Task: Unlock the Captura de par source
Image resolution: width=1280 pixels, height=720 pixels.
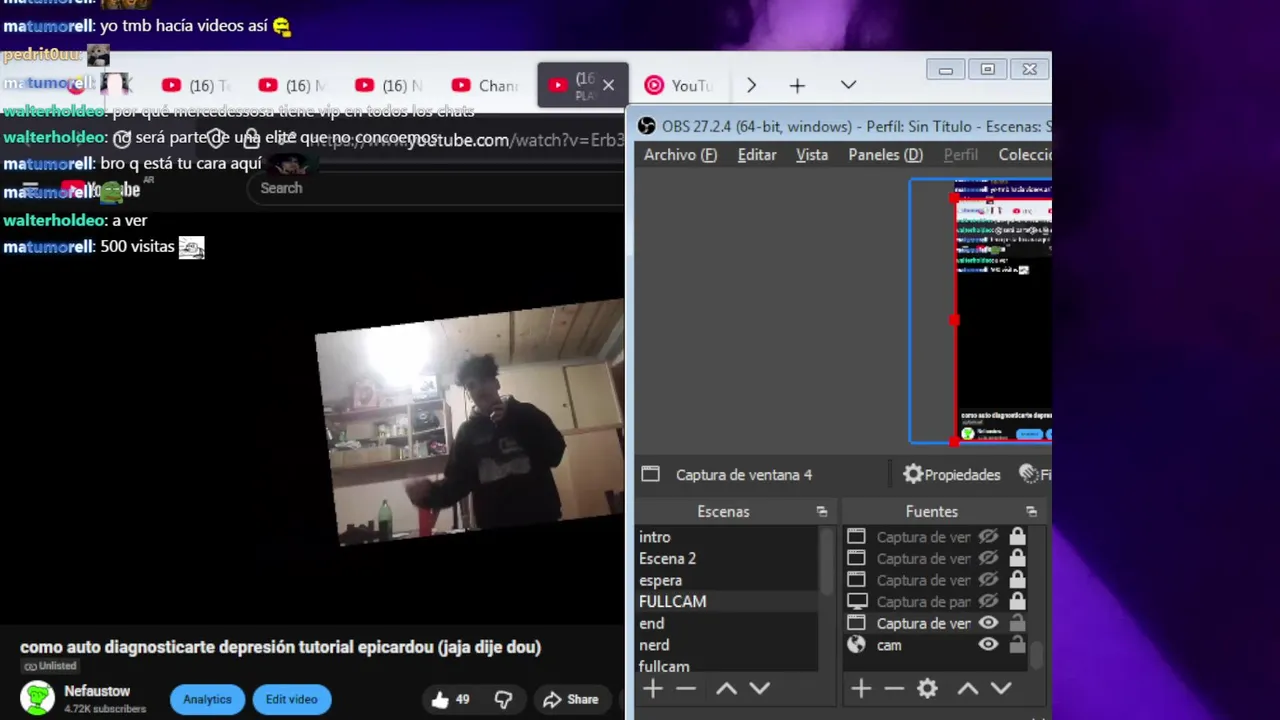Action: click(x=1017, y=601)
